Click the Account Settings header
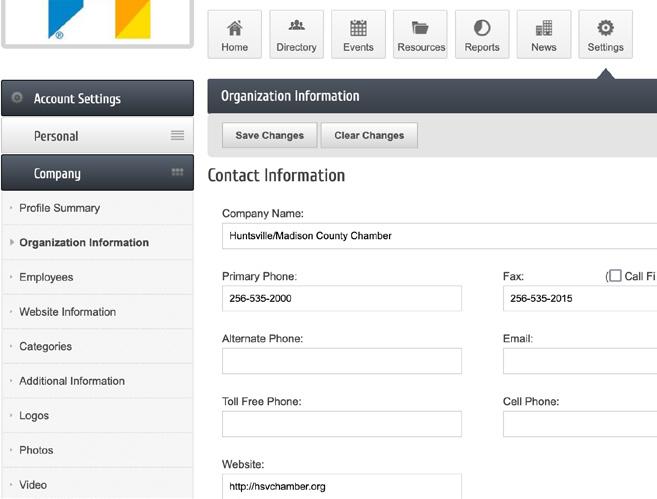The width and height of the screenshot is (657, 499). (x=97, y=98)
